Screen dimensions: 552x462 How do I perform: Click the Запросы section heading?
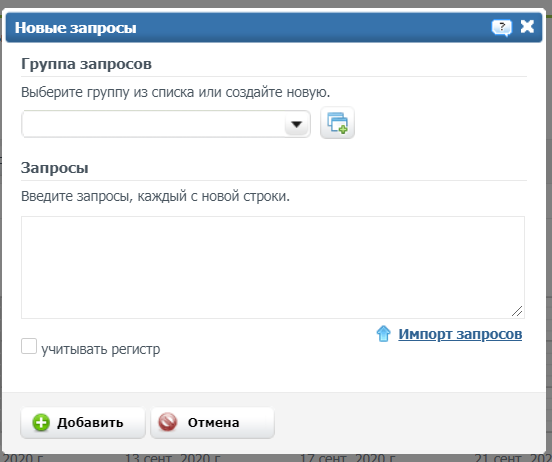tap(55, 168)
